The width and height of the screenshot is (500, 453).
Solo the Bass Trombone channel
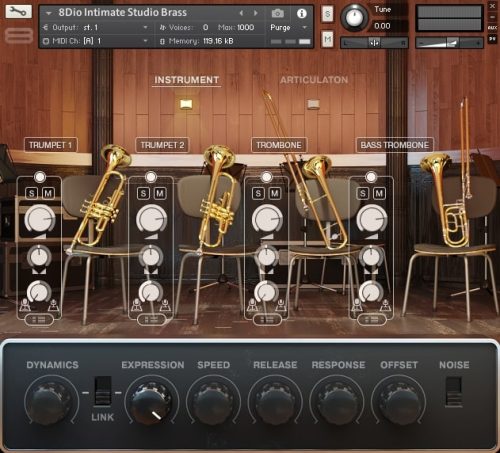[x=363, y=193]
